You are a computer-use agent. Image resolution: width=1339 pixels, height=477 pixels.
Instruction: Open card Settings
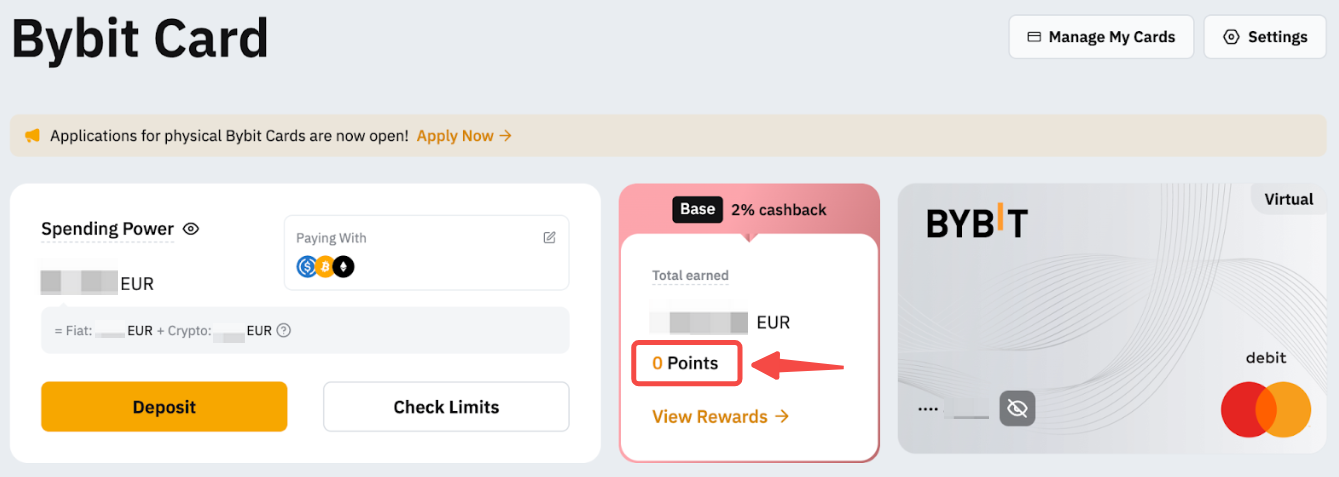[x=1265, y=37]
